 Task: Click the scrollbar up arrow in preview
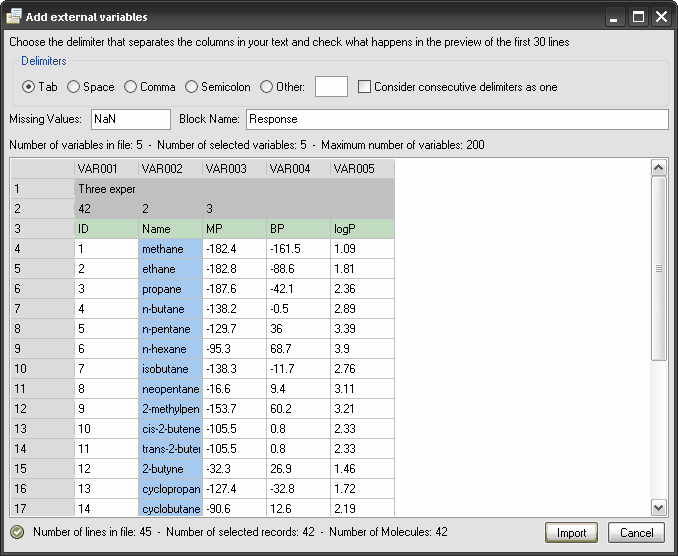pyautogui.click(x=659, y=167)
